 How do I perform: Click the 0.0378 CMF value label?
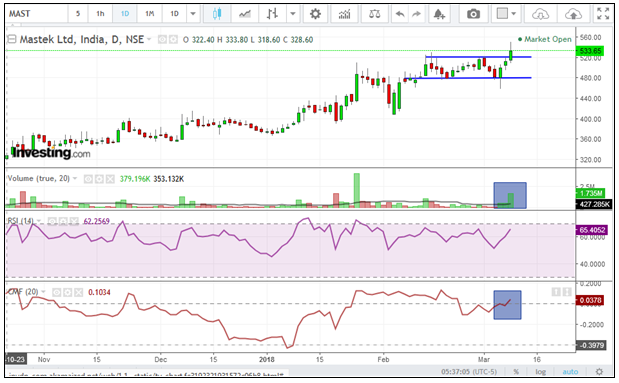(590, 300)
